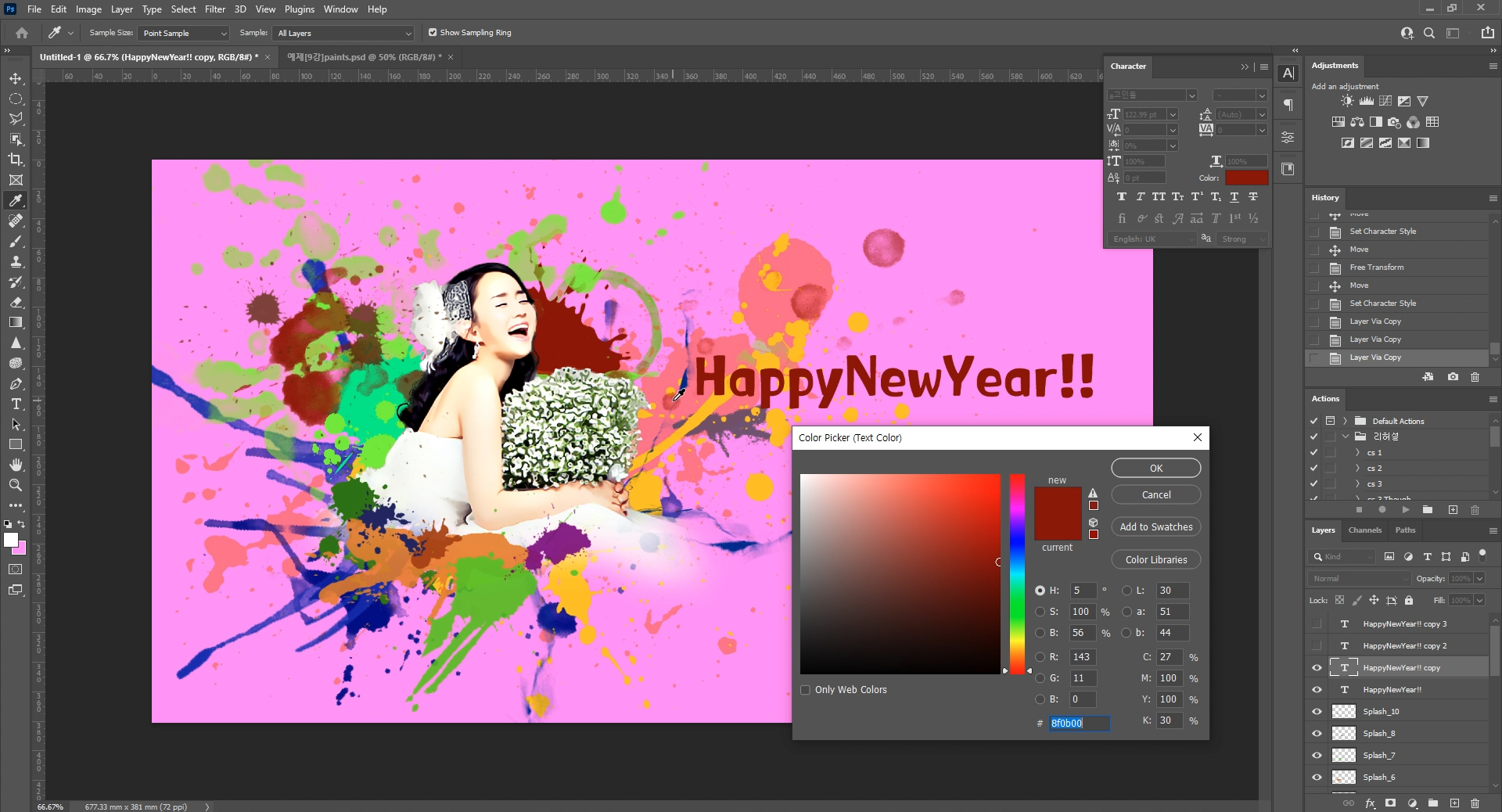Go to Home screen icon
The image size is (1502, 812).
[22, 33]
